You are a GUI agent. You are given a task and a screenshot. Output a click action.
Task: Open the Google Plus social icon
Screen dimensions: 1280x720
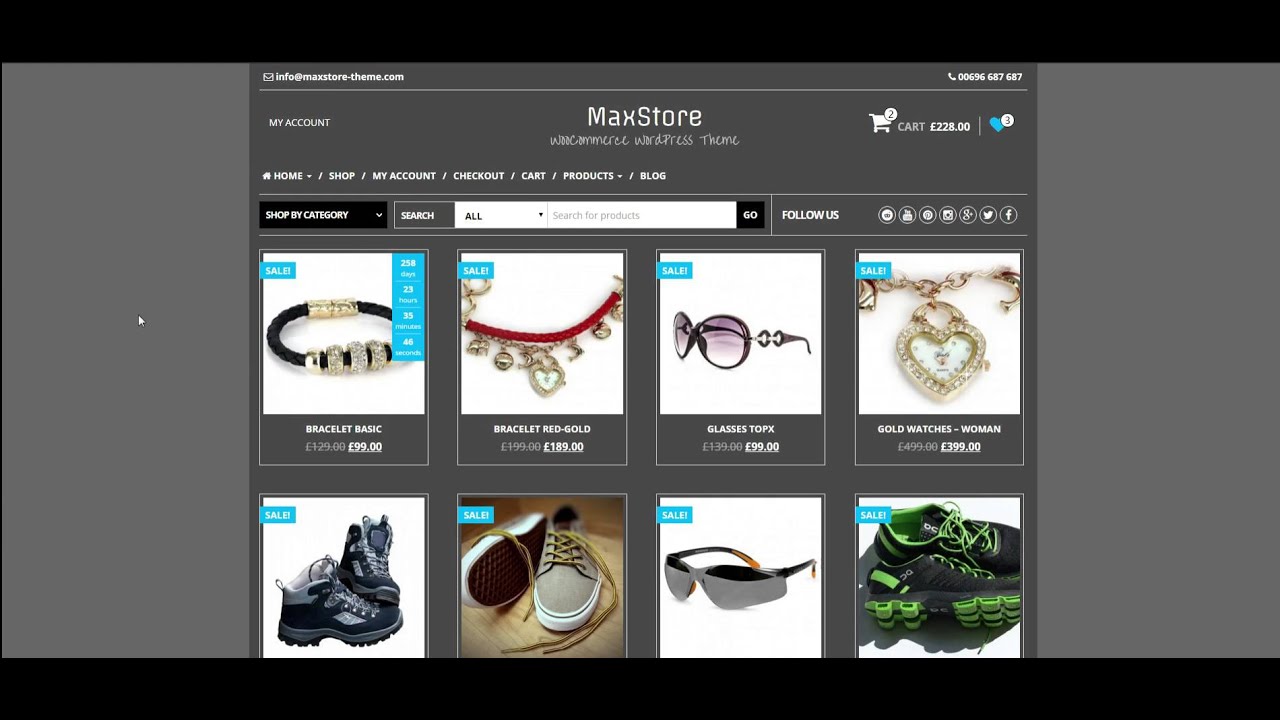pyautogui.click(x=968, y=215)
